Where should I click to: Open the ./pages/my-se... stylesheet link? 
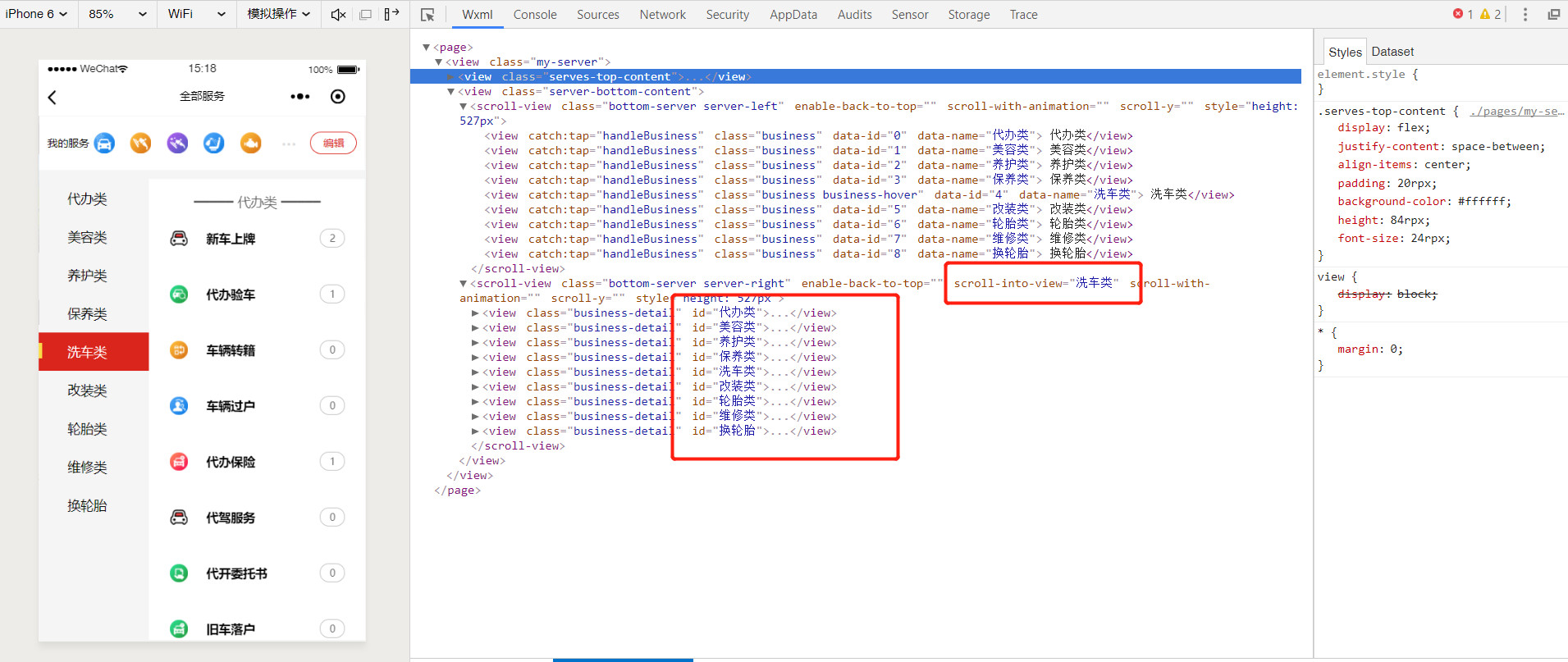[1517, 112]
